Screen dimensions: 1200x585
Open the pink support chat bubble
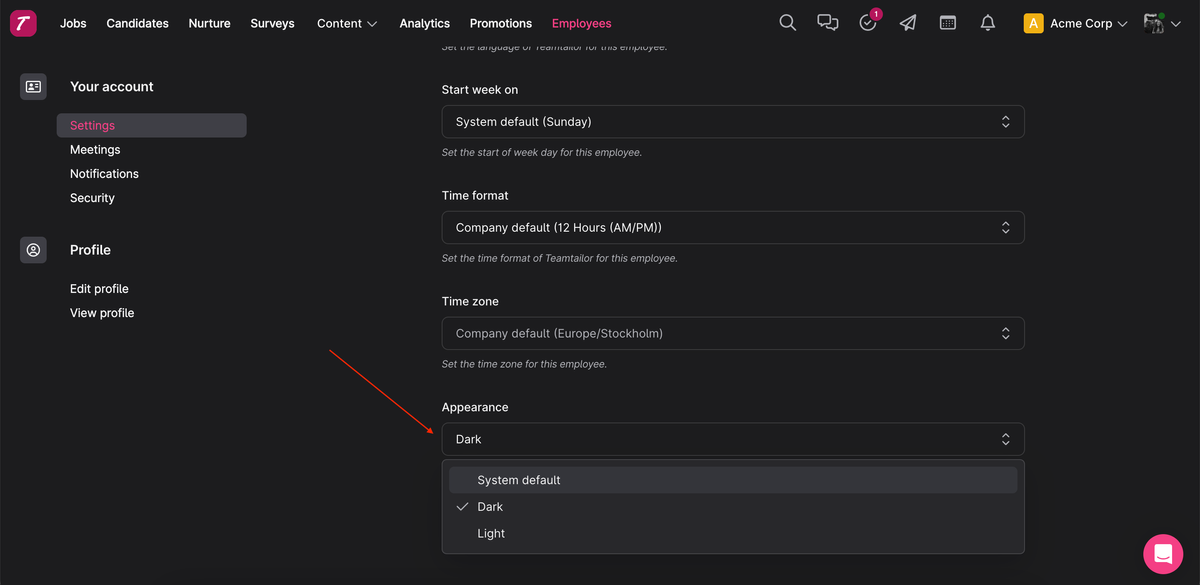[1163, 553]
